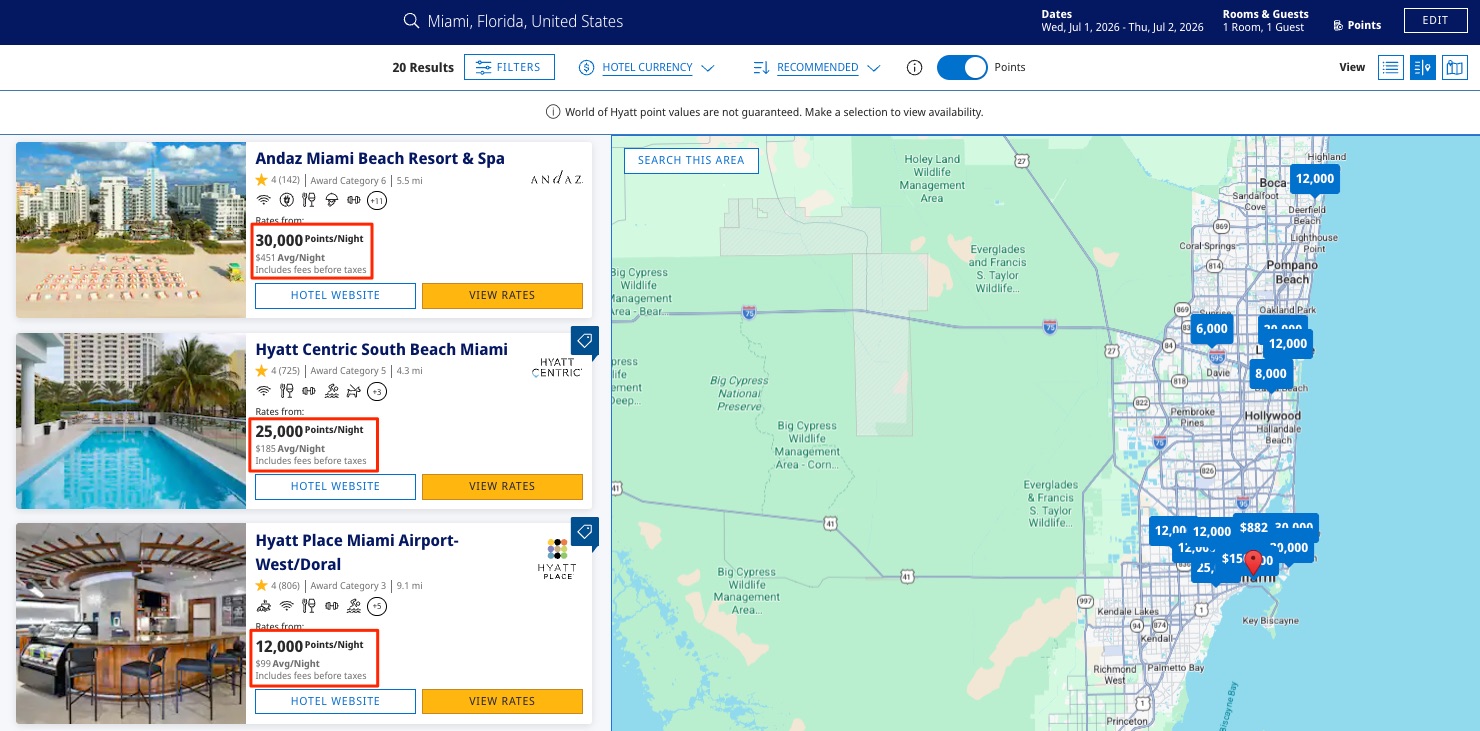Click SEARCH THIS AREA on the map

pos(691,160)
